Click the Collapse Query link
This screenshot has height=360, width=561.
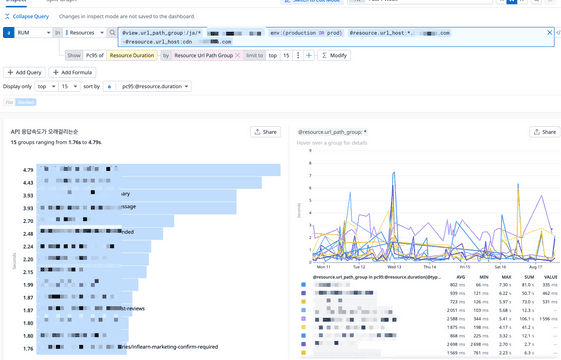point(27,16)
